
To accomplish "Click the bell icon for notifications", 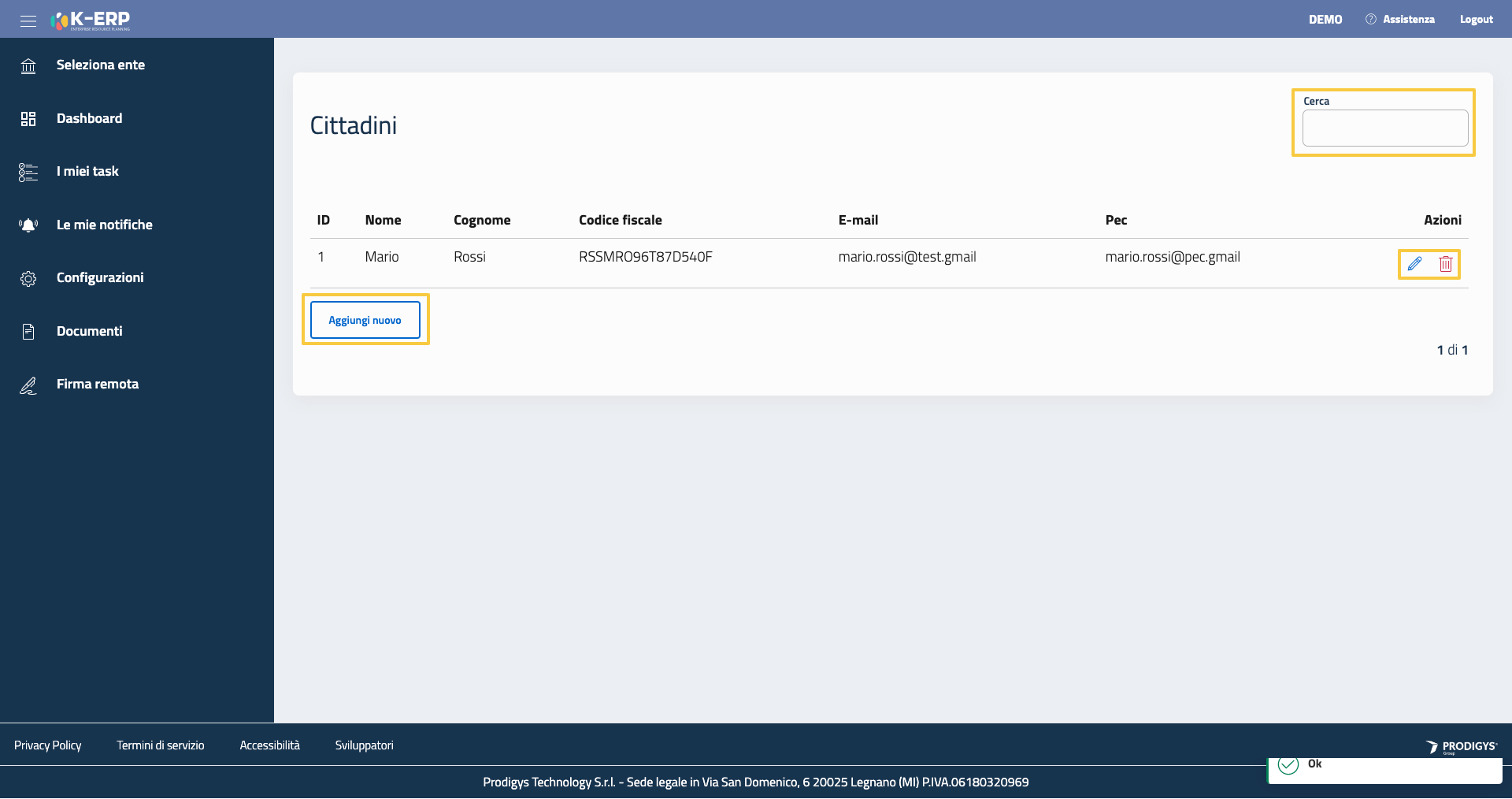I will click(x=28, y=225).
